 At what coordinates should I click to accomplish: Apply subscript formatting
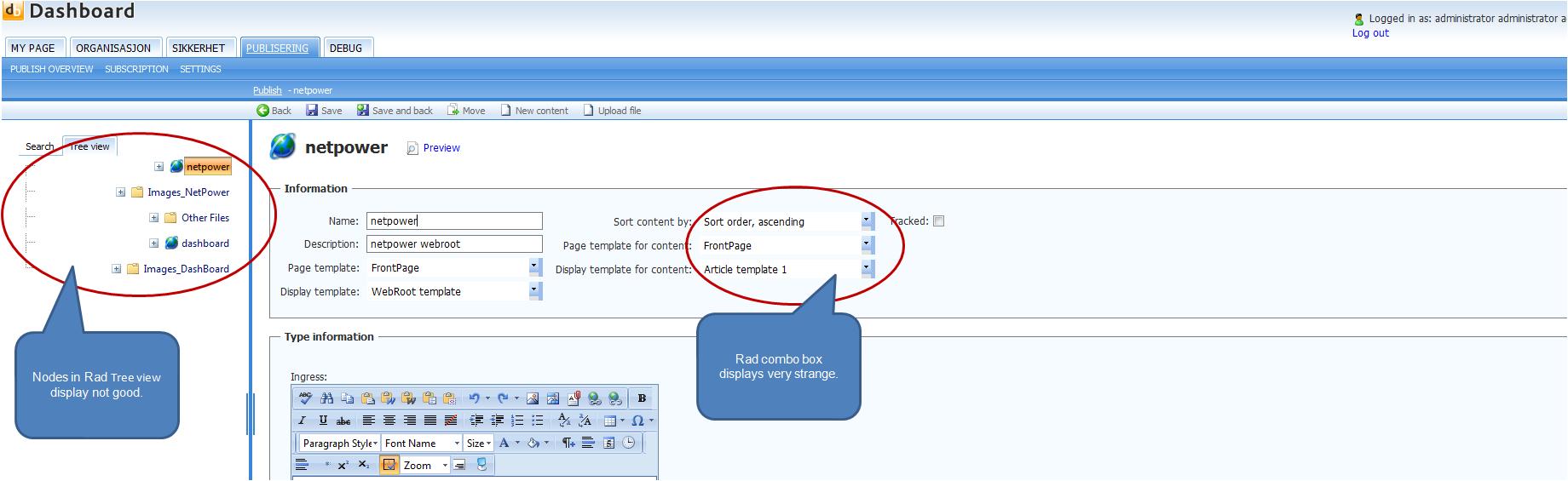pos(364,465)
